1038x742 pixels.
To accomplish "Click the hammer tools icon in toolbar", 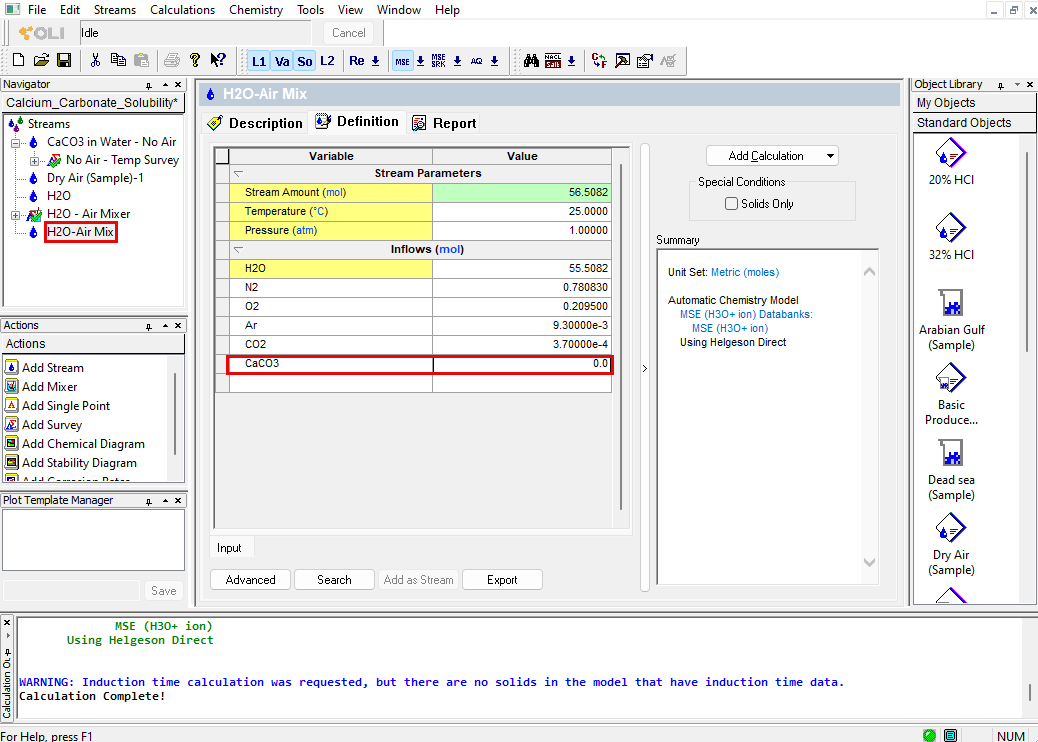I will pos(622,61).
